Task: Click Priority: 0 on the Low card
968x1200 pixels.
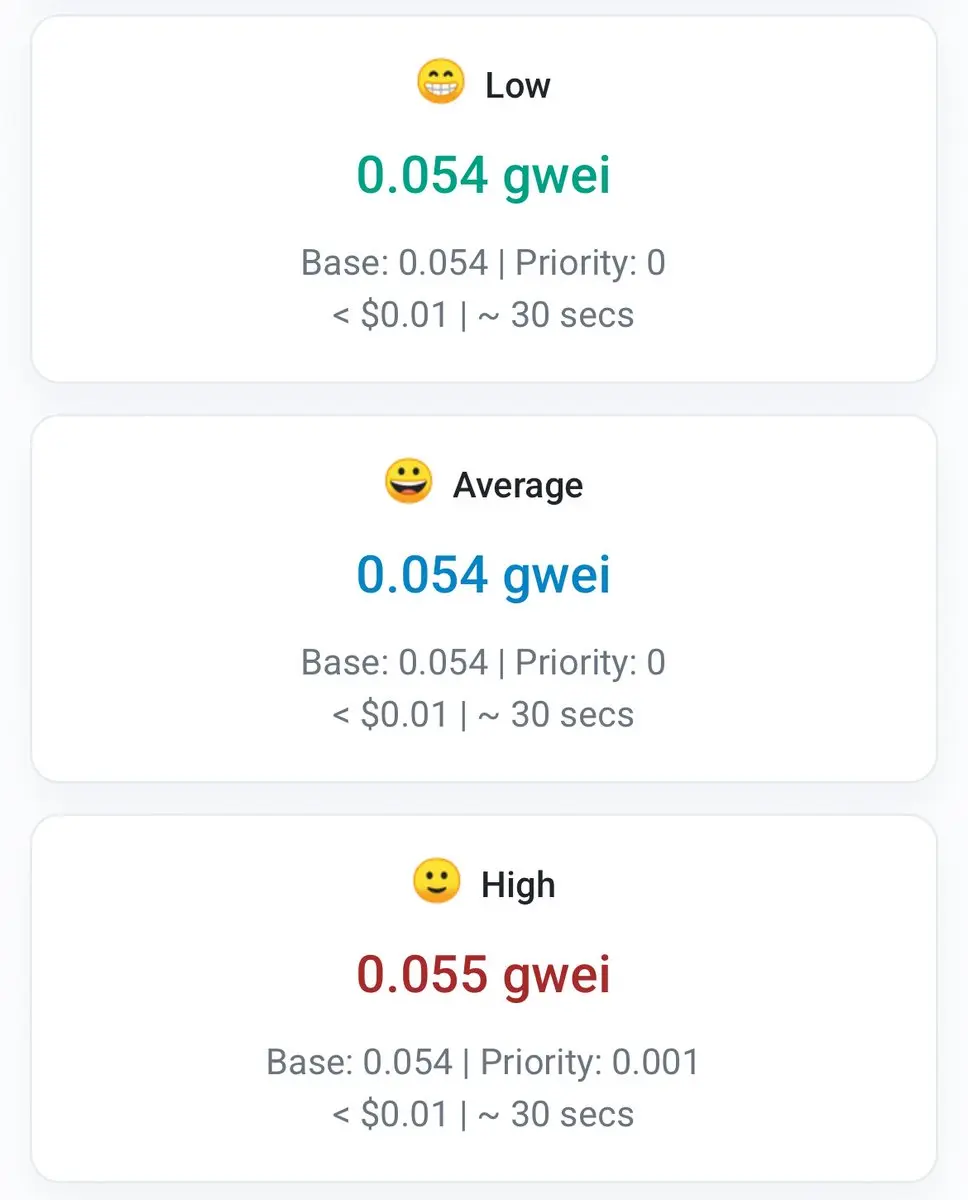Action: point(591,263)
